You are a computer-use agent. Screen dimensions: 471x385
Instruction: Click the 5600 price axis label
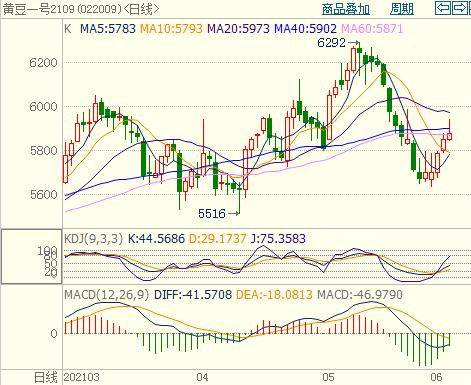[43, 195]
